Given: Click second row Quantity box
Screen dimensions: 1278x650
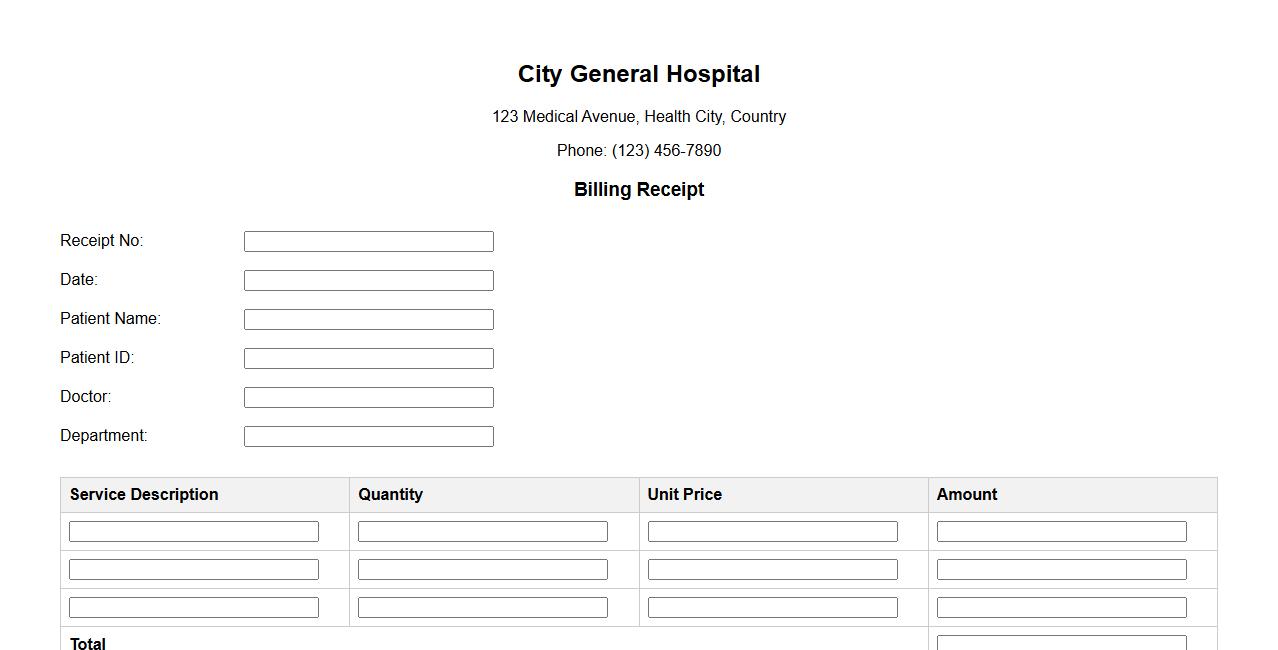Looking at the screenshot, I should [483, 570].
